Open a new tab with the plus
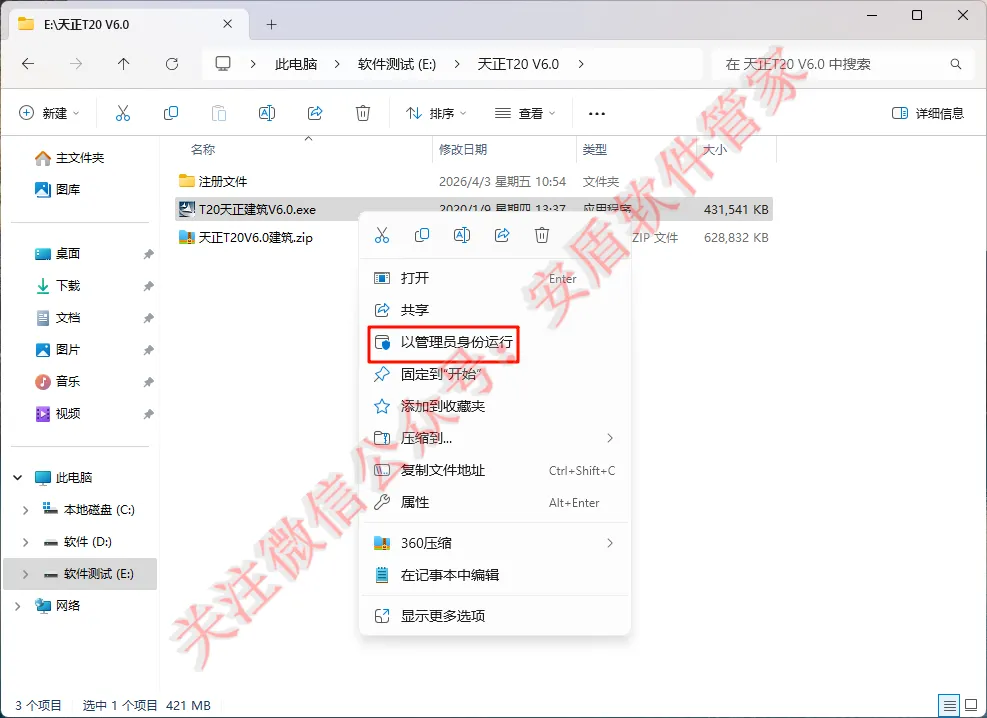 271,25
